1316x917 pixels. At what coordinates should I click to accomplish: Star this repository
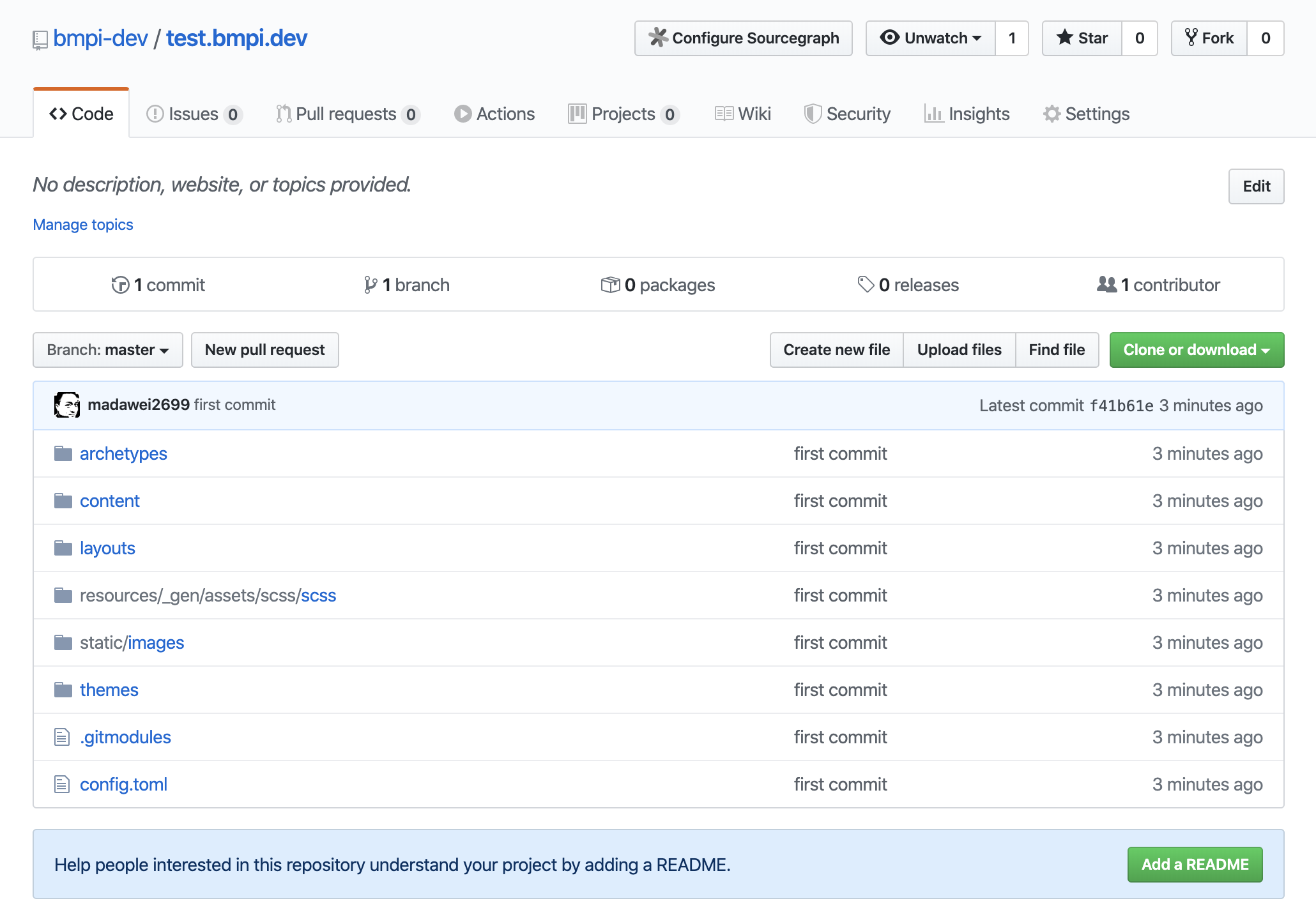point(1082,38)
